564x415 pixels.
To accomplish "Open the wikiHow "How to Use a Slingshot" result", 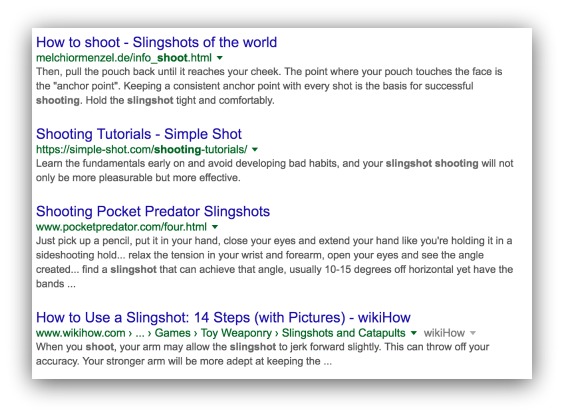I will [x=223, y=318].
